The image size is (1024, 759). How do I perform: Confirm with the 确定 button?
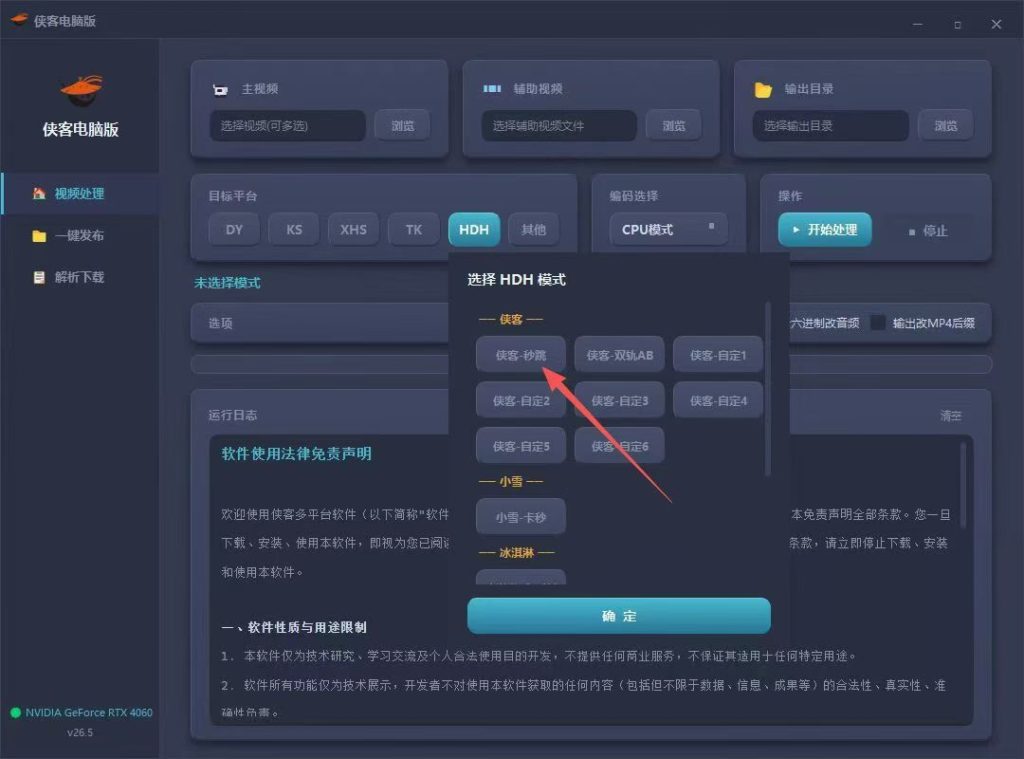point(619,616)
